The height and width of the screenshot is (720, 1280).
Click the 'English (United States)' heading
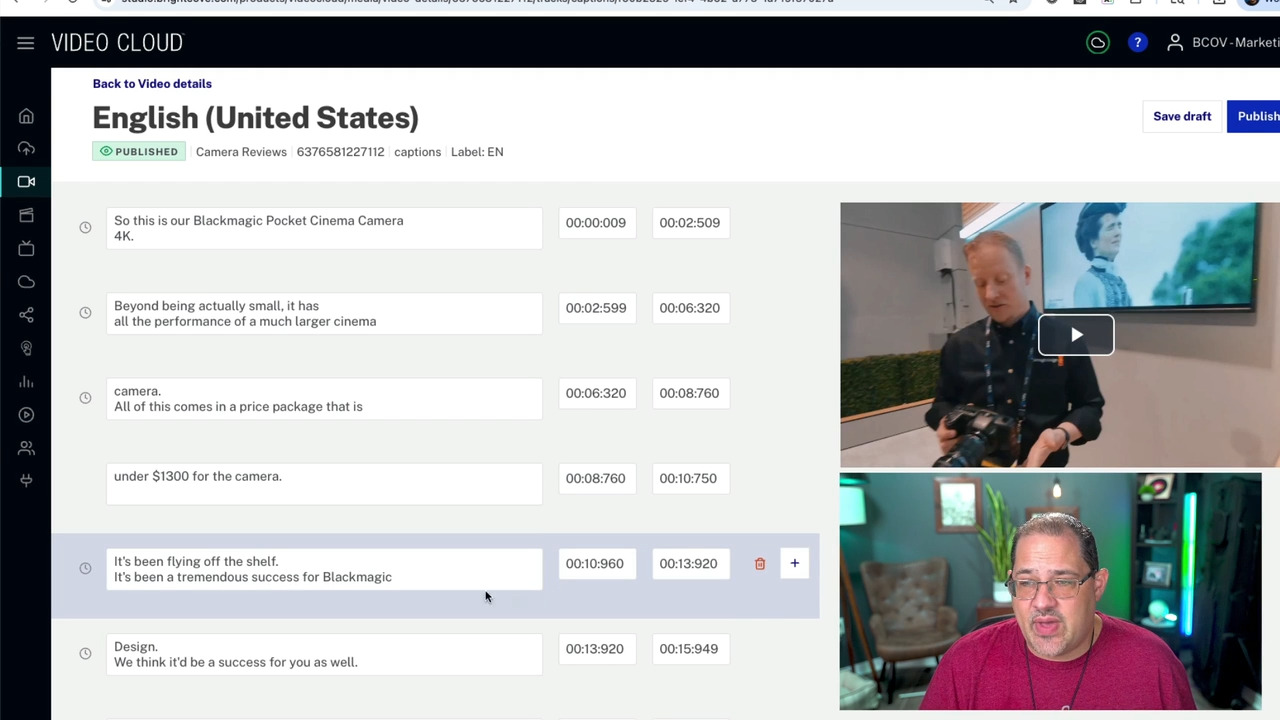256,118
